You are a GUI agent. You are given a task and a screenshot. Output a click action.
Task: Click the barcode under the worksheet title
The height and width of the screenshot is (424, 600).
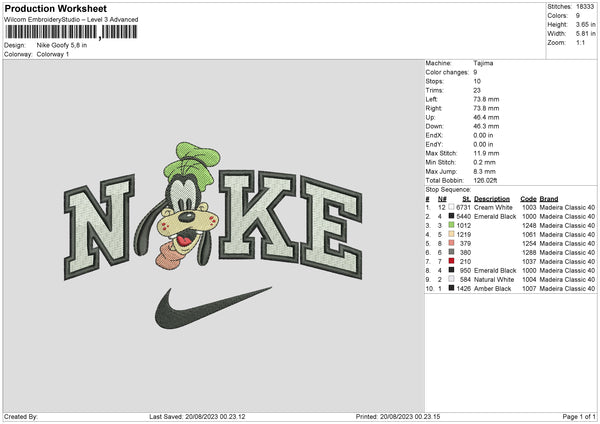(71, 32)
